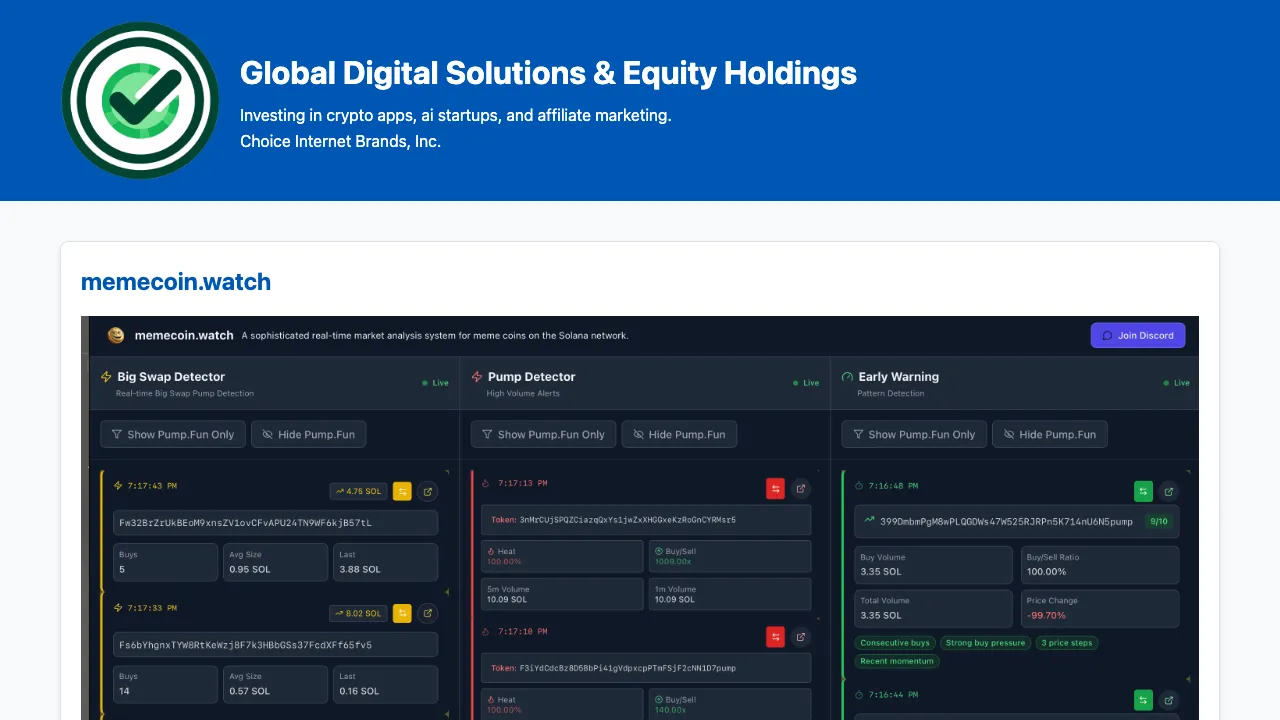Switch focus to the Early Warning panel header

pyautogui.click(x=898, y=377)
